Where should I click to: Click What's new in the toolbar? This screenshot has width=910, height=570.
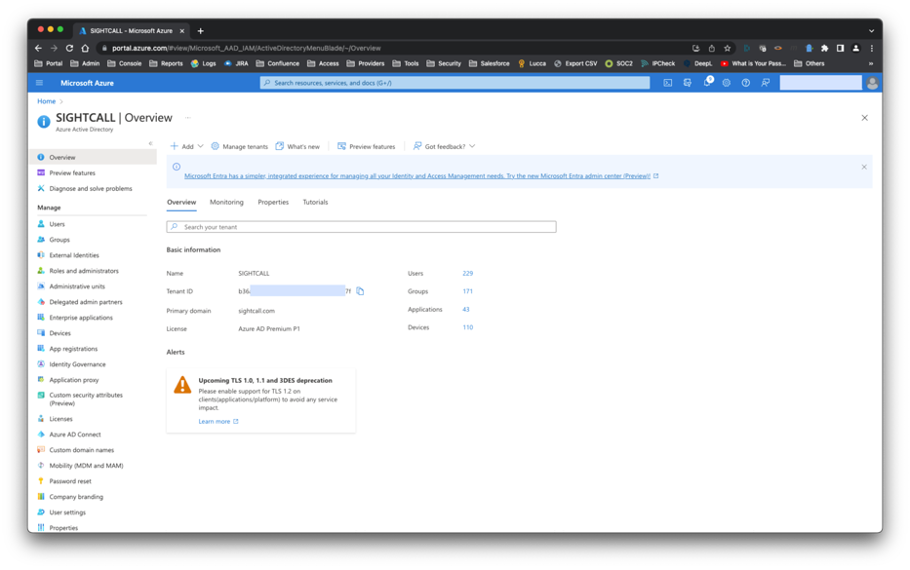pyautogui.click(x=297, y=146)
